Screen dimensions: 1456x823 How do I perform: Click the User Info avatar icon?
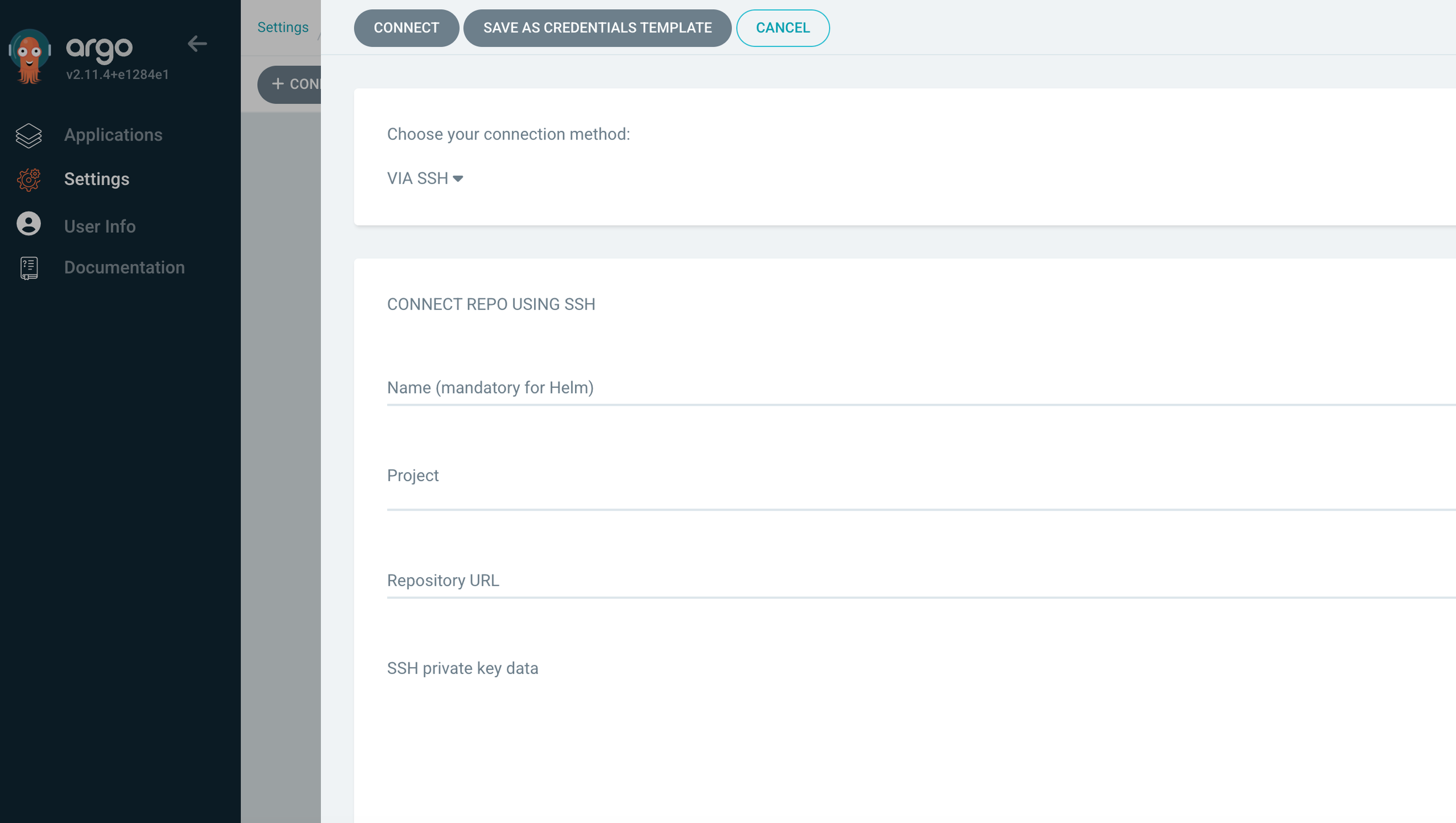point(28,224)
